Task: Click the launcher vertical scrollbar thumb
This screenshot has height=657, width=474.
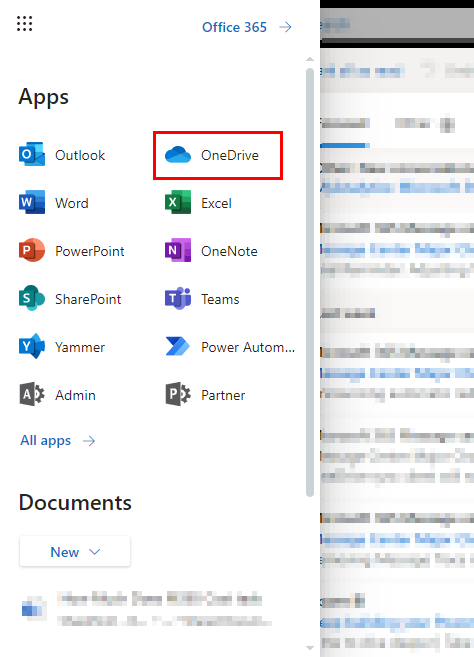Action: [310, 282]
